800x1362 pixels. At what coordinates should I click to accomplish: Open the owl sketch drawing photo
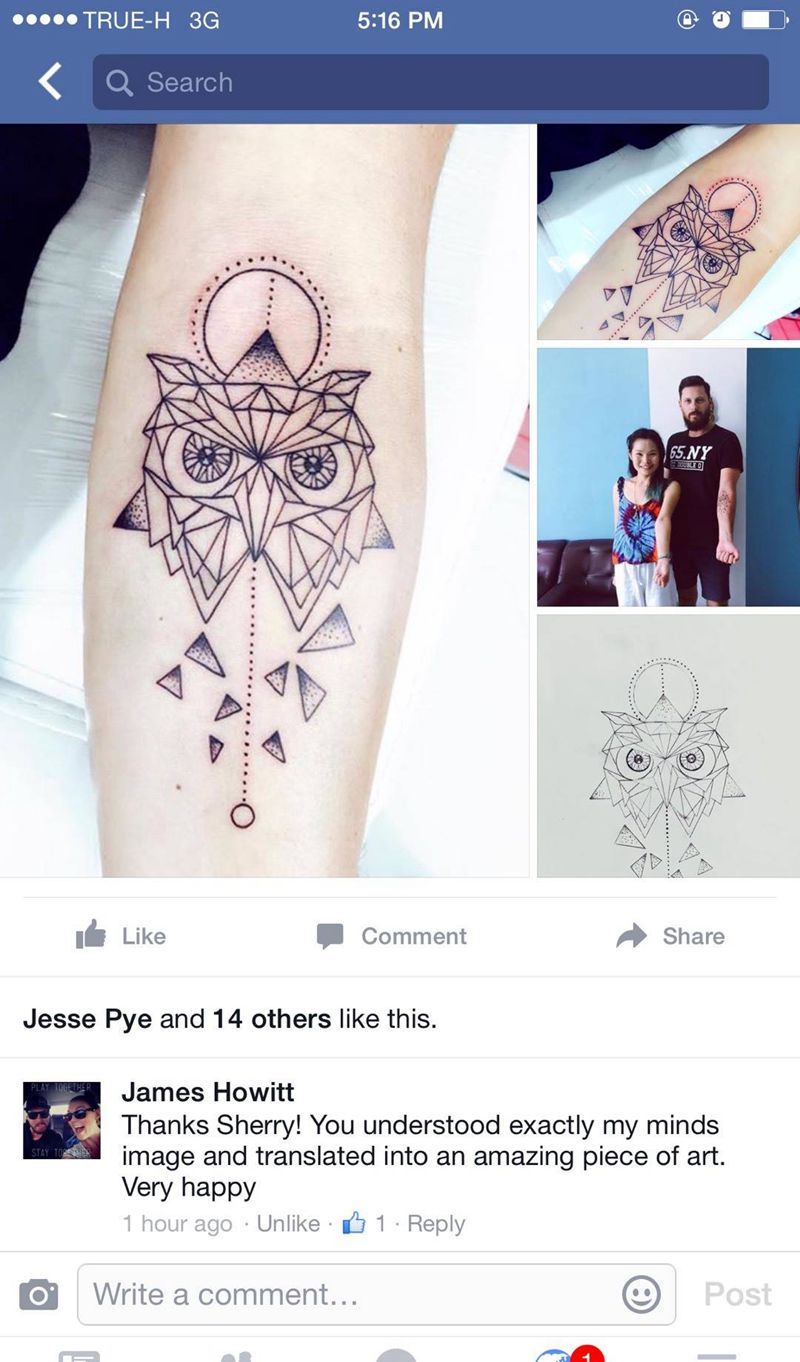pyautogui.click(x=668, y=746)
